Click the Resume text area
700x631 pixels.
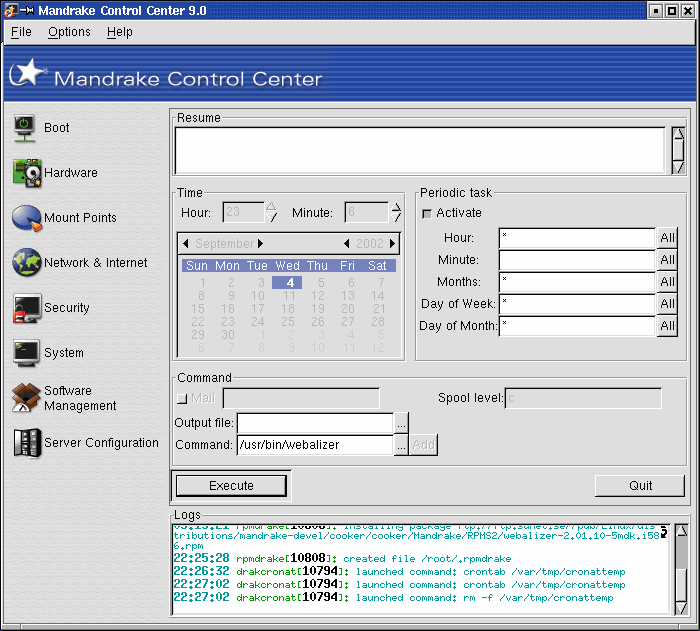(x=420, y=150)
